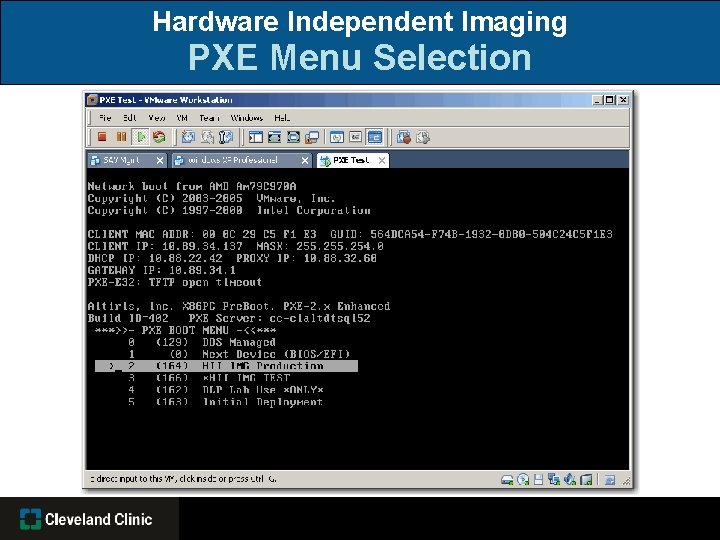Click the Full Screen mode icon
This screenshot has width=720, height=540.
293,137
